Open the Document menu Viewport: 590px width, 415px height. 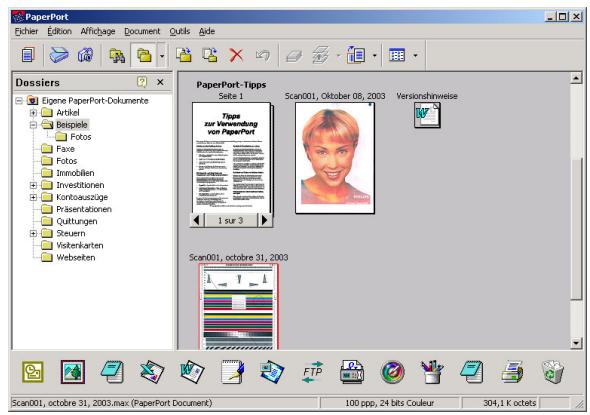click(142, 31)
